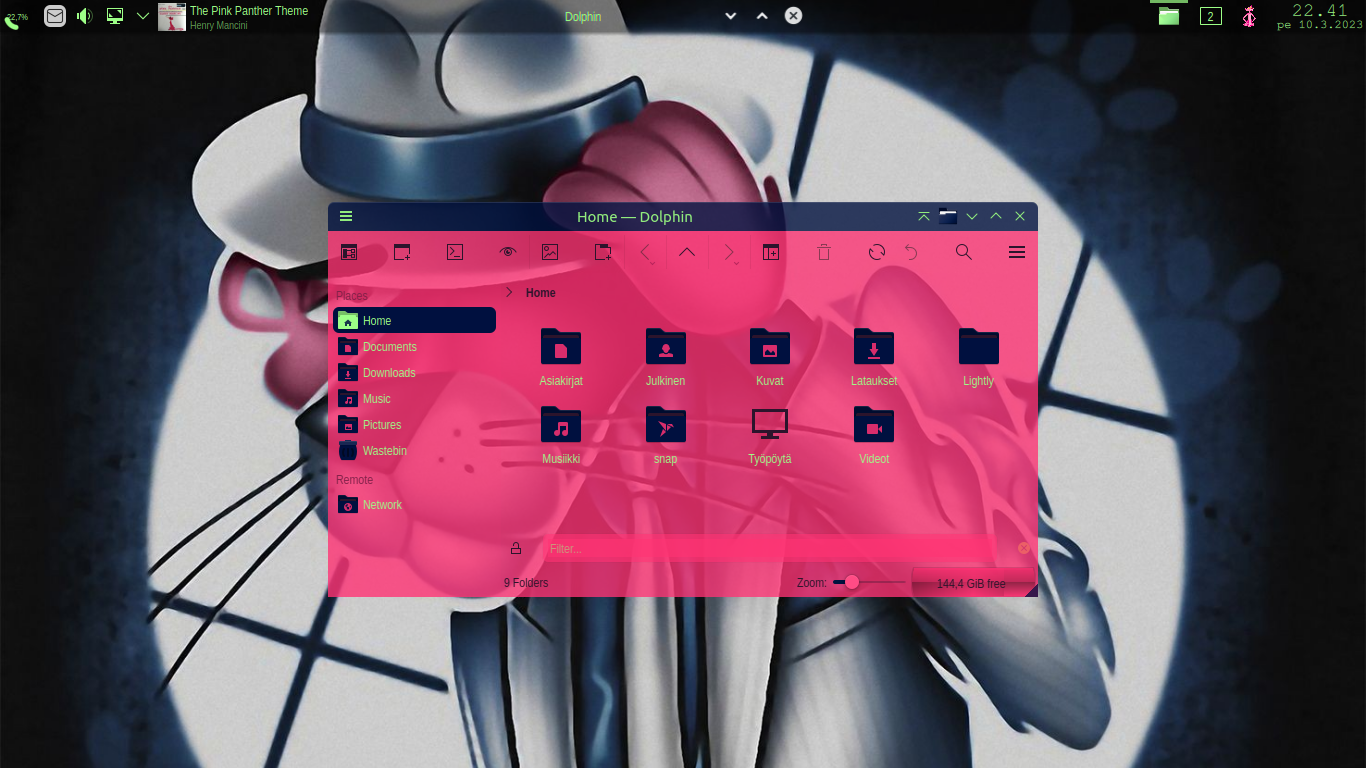Open the mail icon in top panel

tap(55, 16)
